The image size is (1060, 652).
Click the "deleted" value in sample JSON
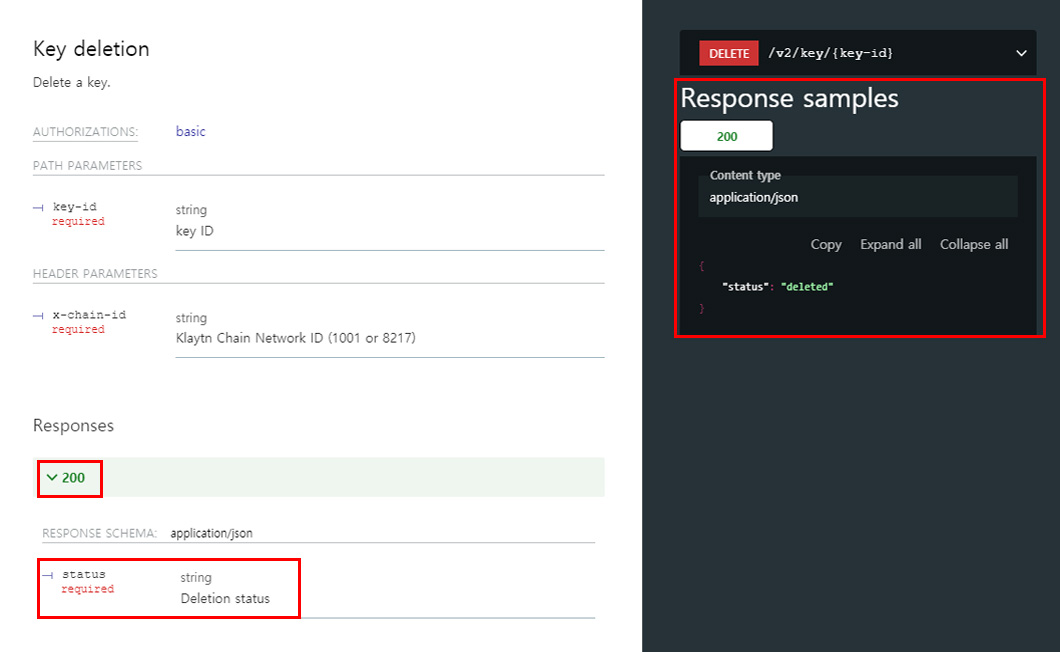pos(806,287)
